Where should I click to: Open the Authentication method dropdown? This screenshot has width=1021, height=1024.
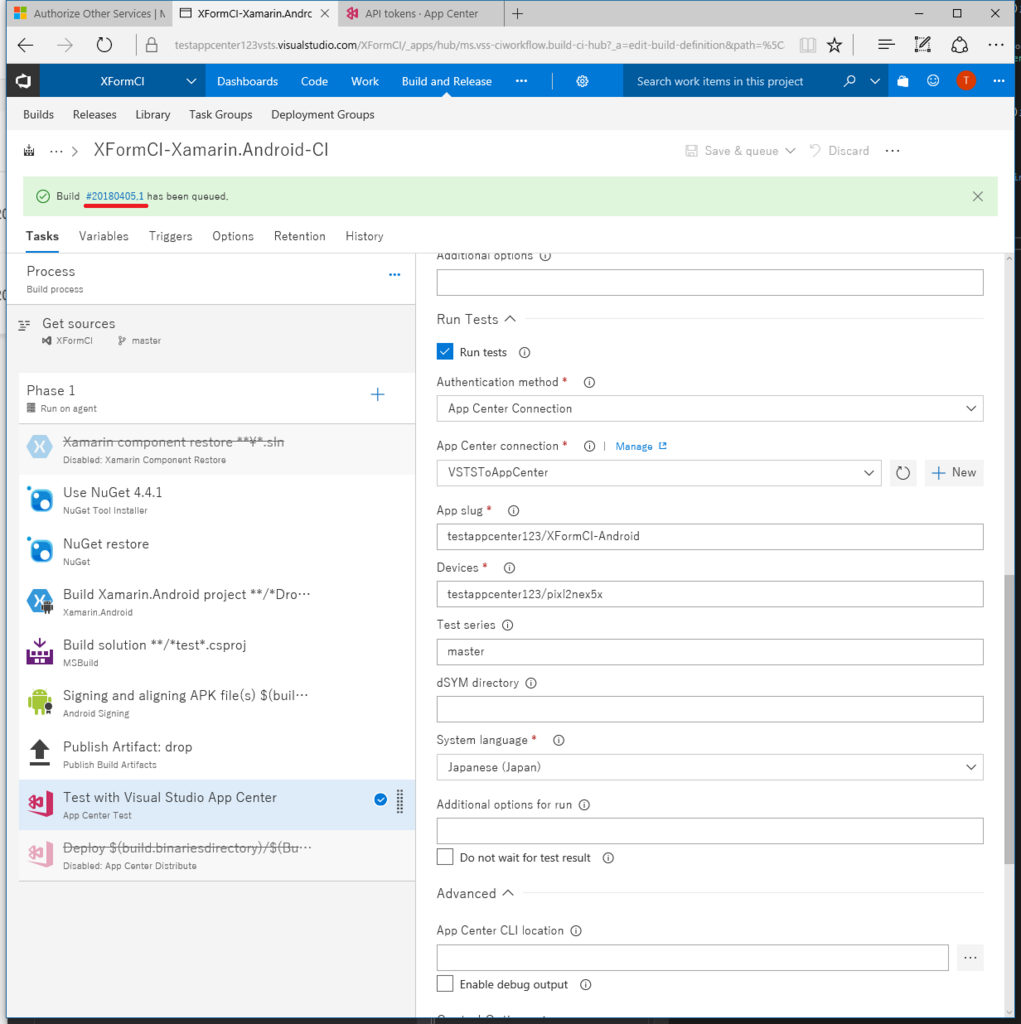pyautogui.click(x=710, y=409)
